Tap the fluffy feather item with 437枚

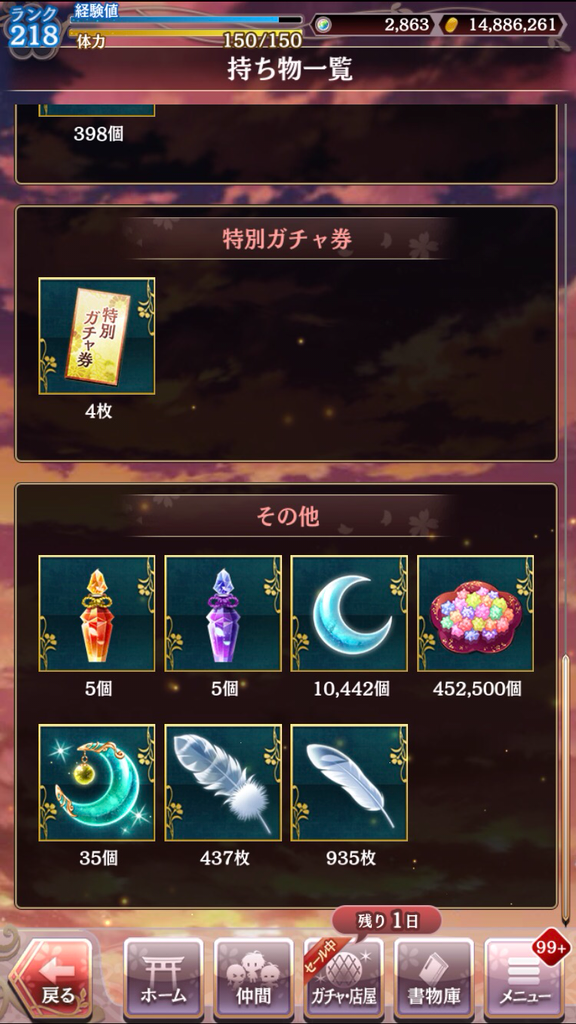(x=223, y=782)
